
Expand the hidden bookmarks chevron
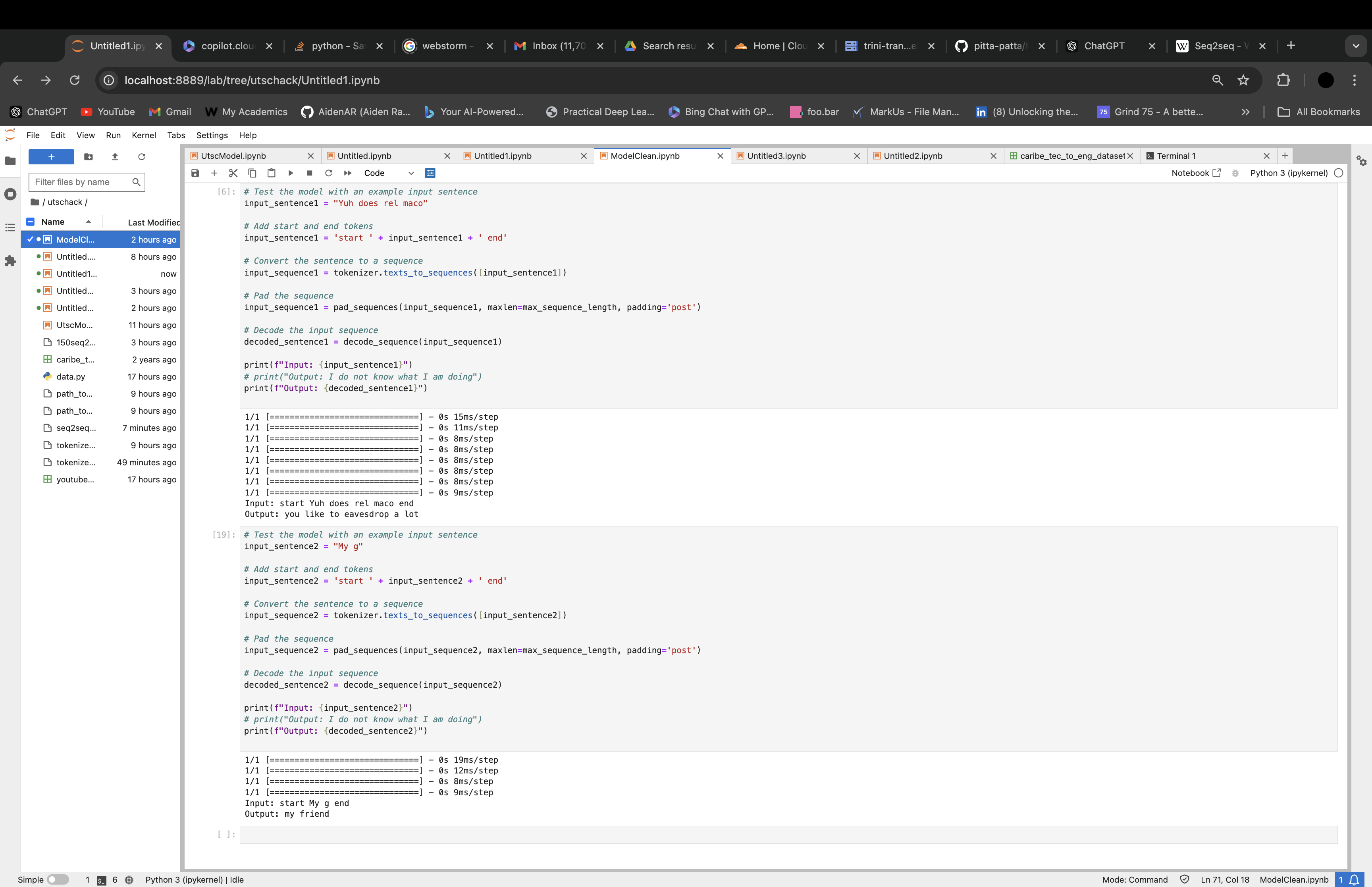tap(1245, 112)
